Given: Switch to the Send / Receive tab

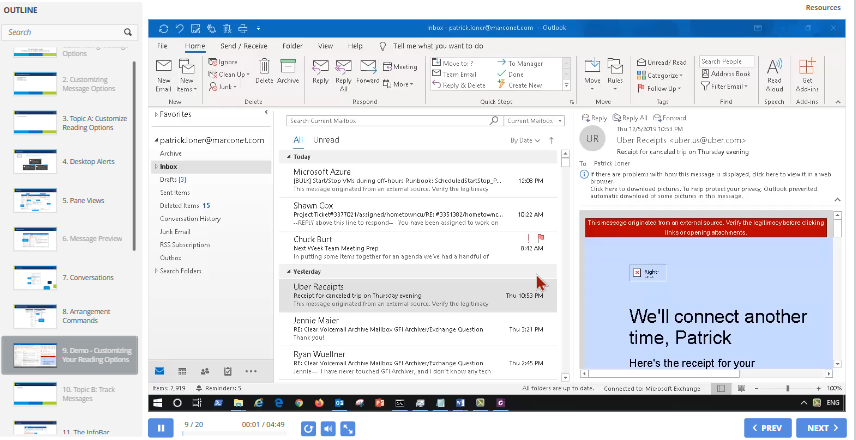Looking at the screenshot, I should pyautogui.click(x=243, y=46).
